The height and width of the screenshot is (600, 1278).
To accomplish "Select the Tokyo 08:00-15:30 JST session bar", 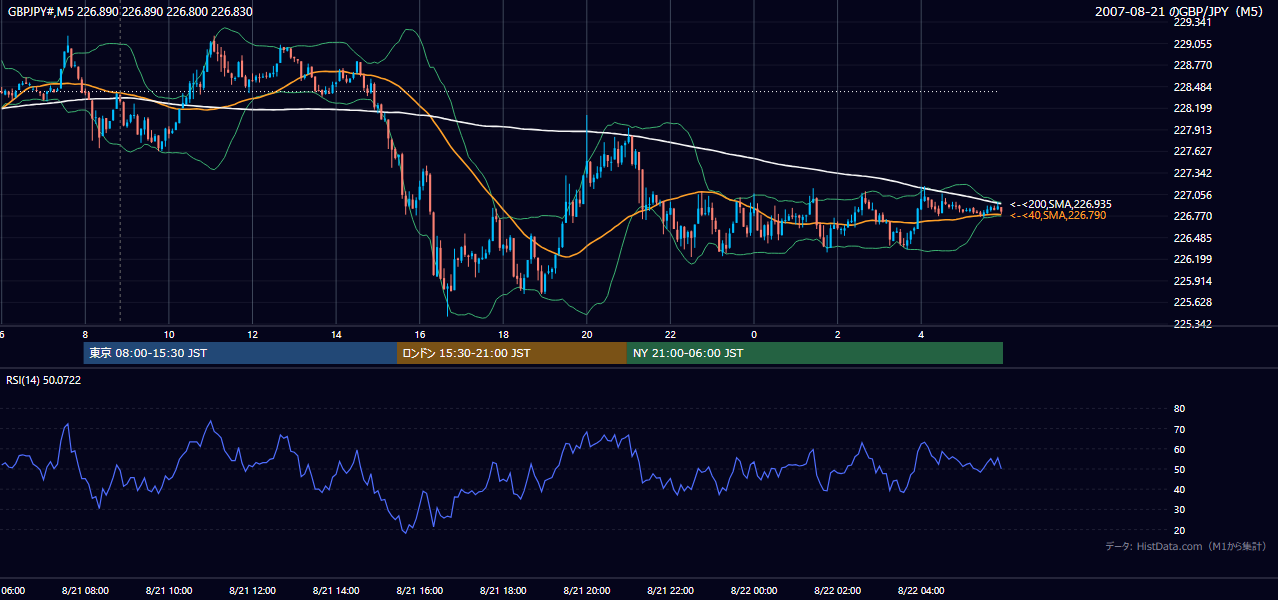I will click(241, 353).
